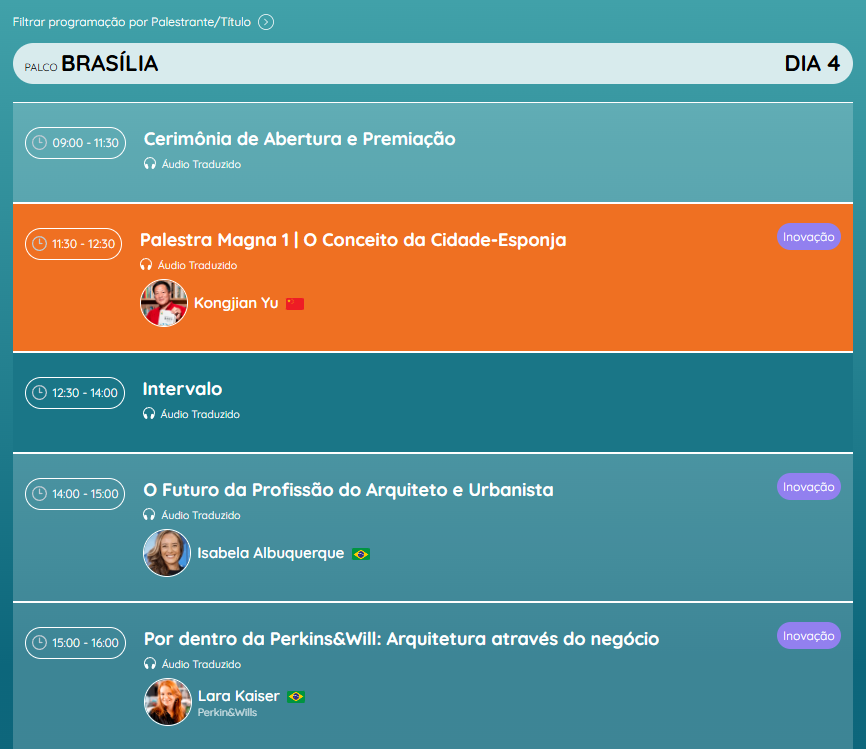Click 'Áudio Traduzido' label under Cerimônia de Abertura
The image size is (866, 749).
201,164
